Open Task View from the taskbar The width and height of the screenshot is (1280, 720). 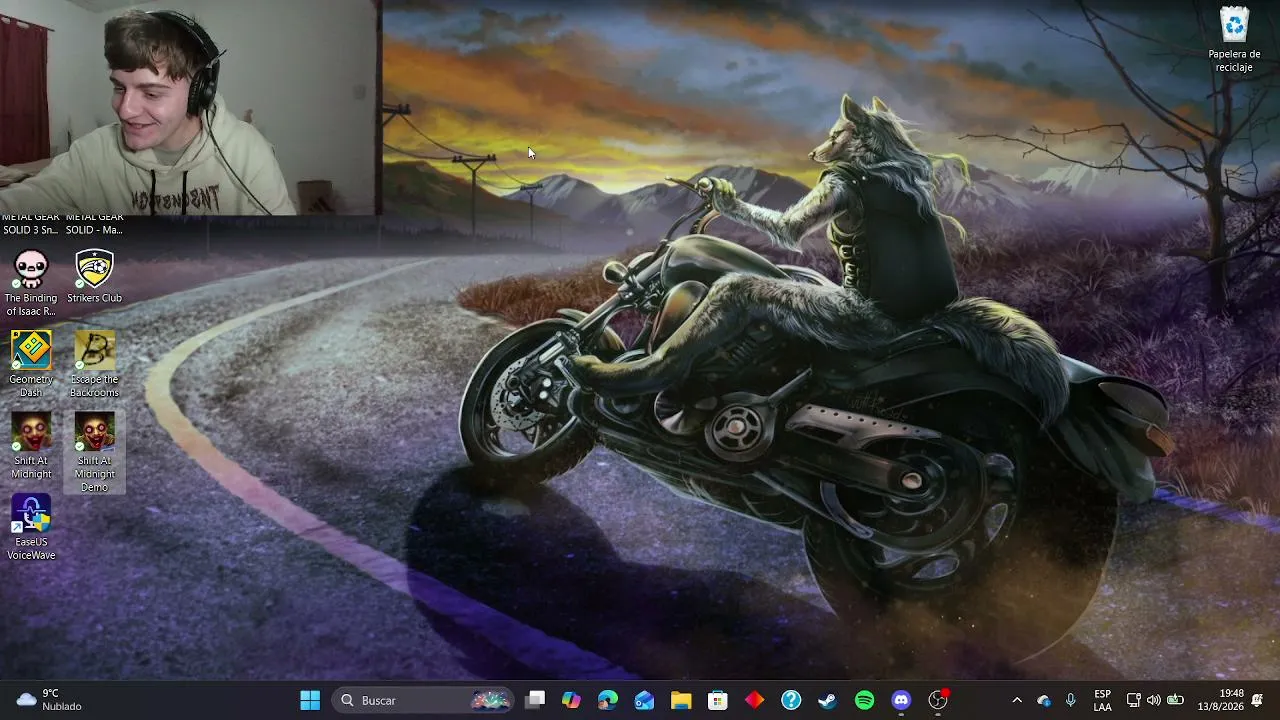535,700
